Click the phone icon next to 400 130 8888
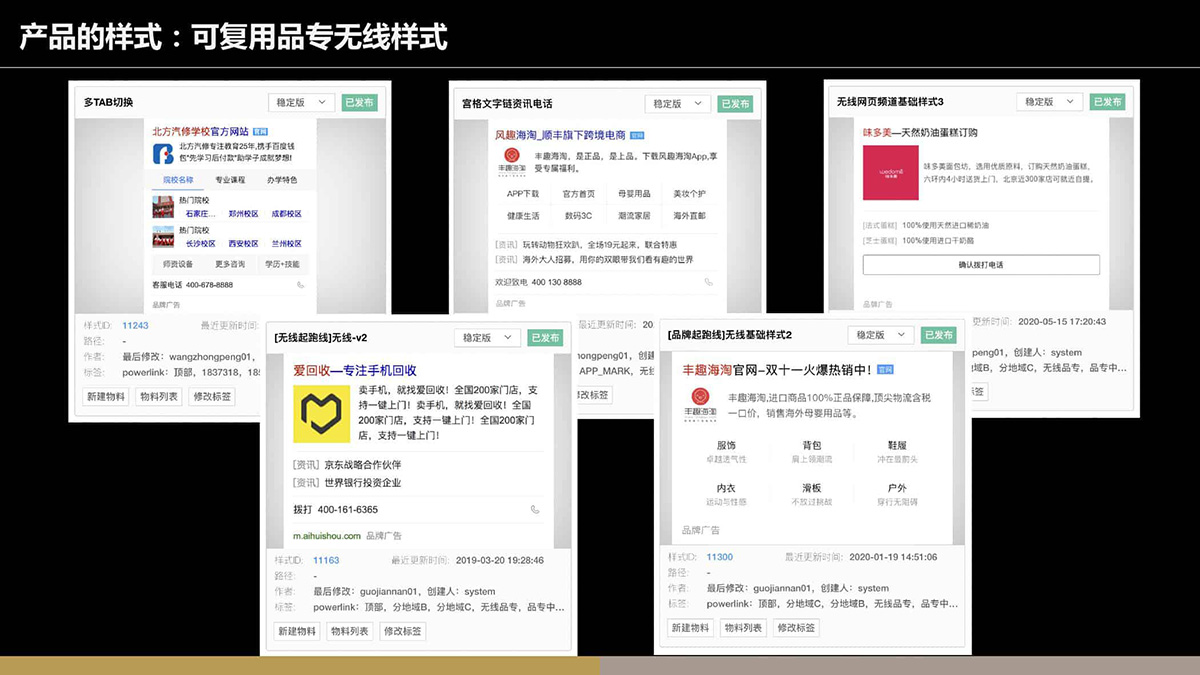 [708, 282]
